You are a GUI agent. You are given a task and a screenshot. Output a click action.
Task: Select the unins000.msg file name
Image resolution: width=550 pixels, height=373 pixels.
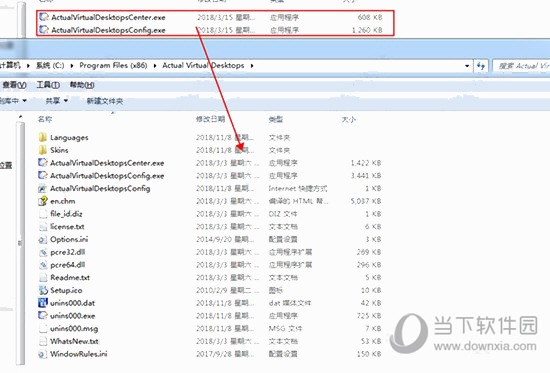[x=74, y=328]
